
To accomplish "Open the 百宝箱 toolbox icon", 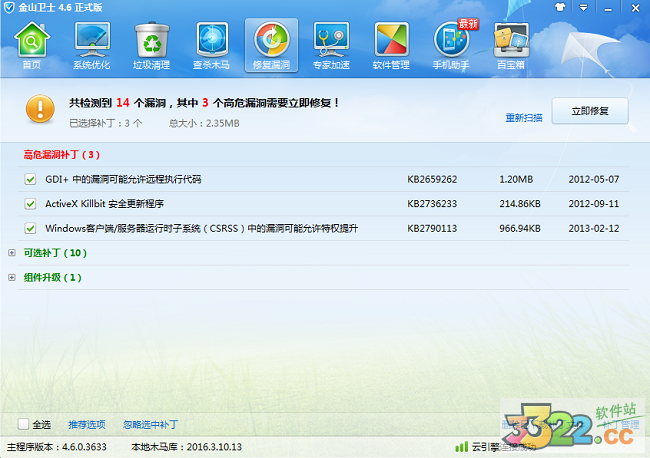I will tap(511, 46).
